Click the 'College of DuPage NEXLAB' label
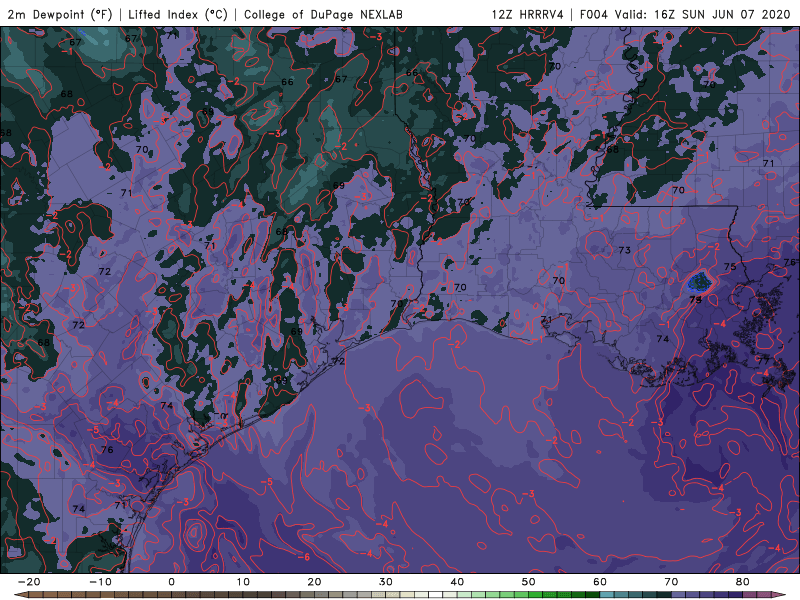 323,14
